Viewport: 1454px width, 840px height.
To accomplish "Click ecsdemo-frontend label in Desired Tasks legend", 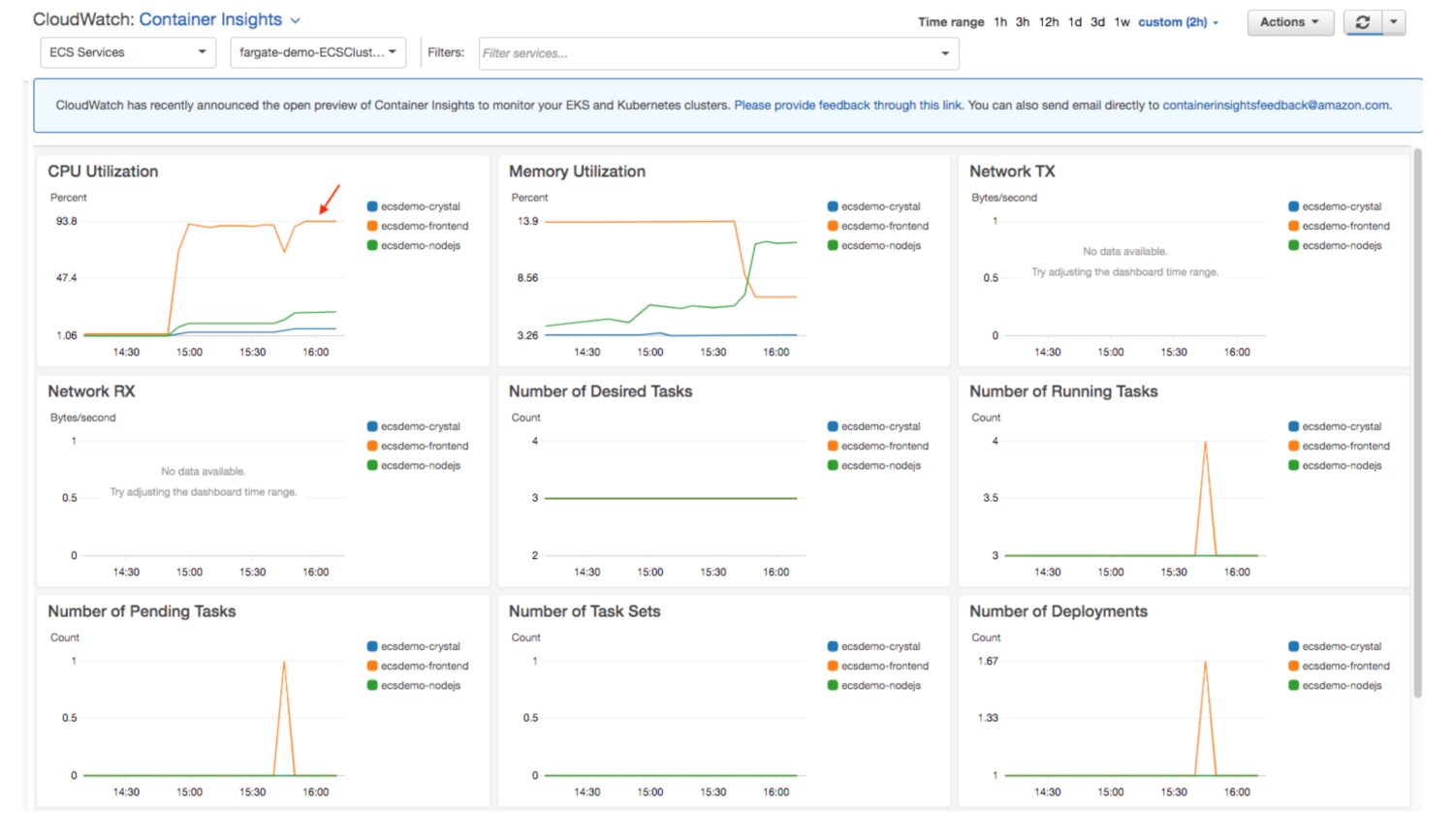I will pos(885,446).
